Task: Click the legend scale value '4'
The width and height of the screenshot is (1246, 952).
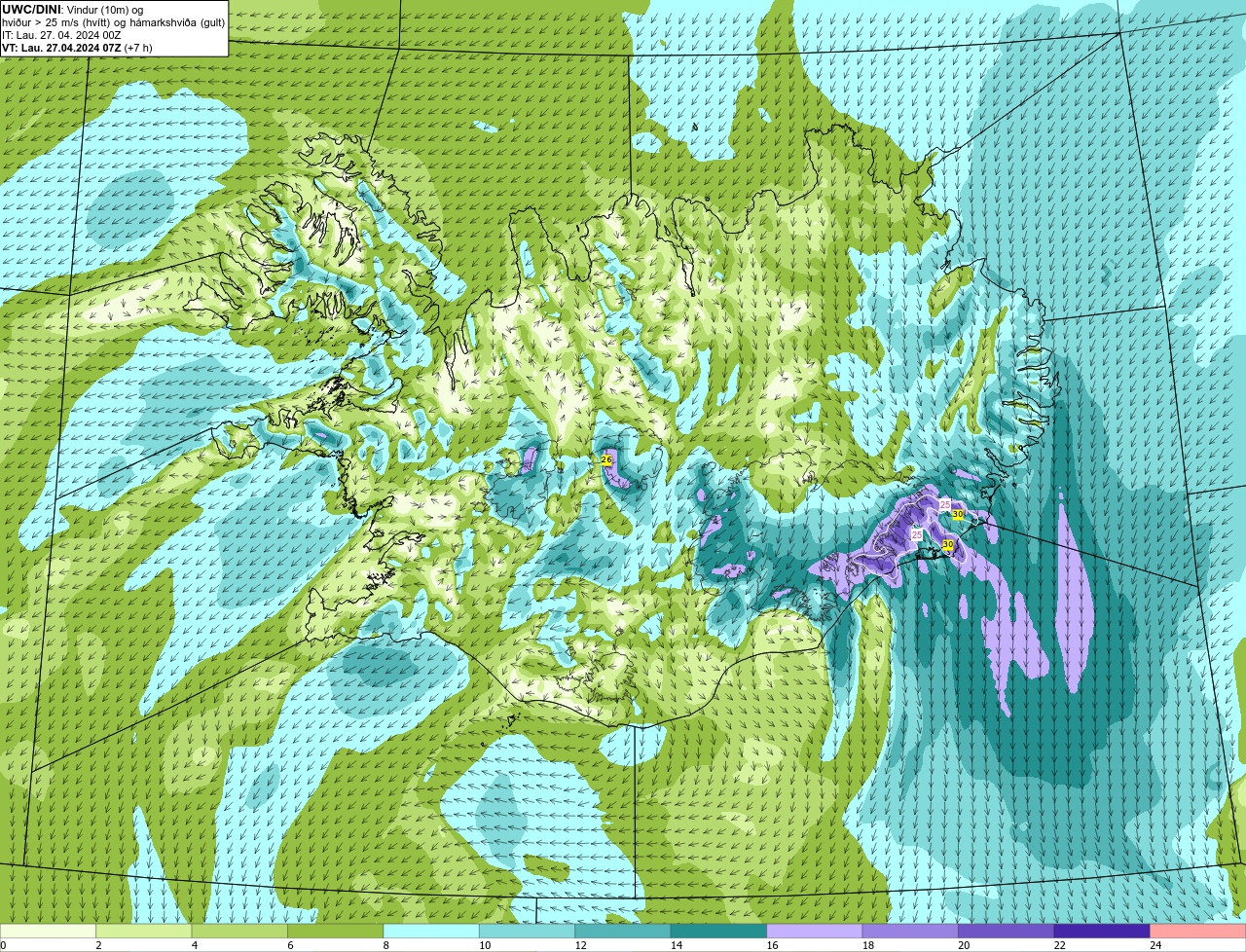Action: 194,945
